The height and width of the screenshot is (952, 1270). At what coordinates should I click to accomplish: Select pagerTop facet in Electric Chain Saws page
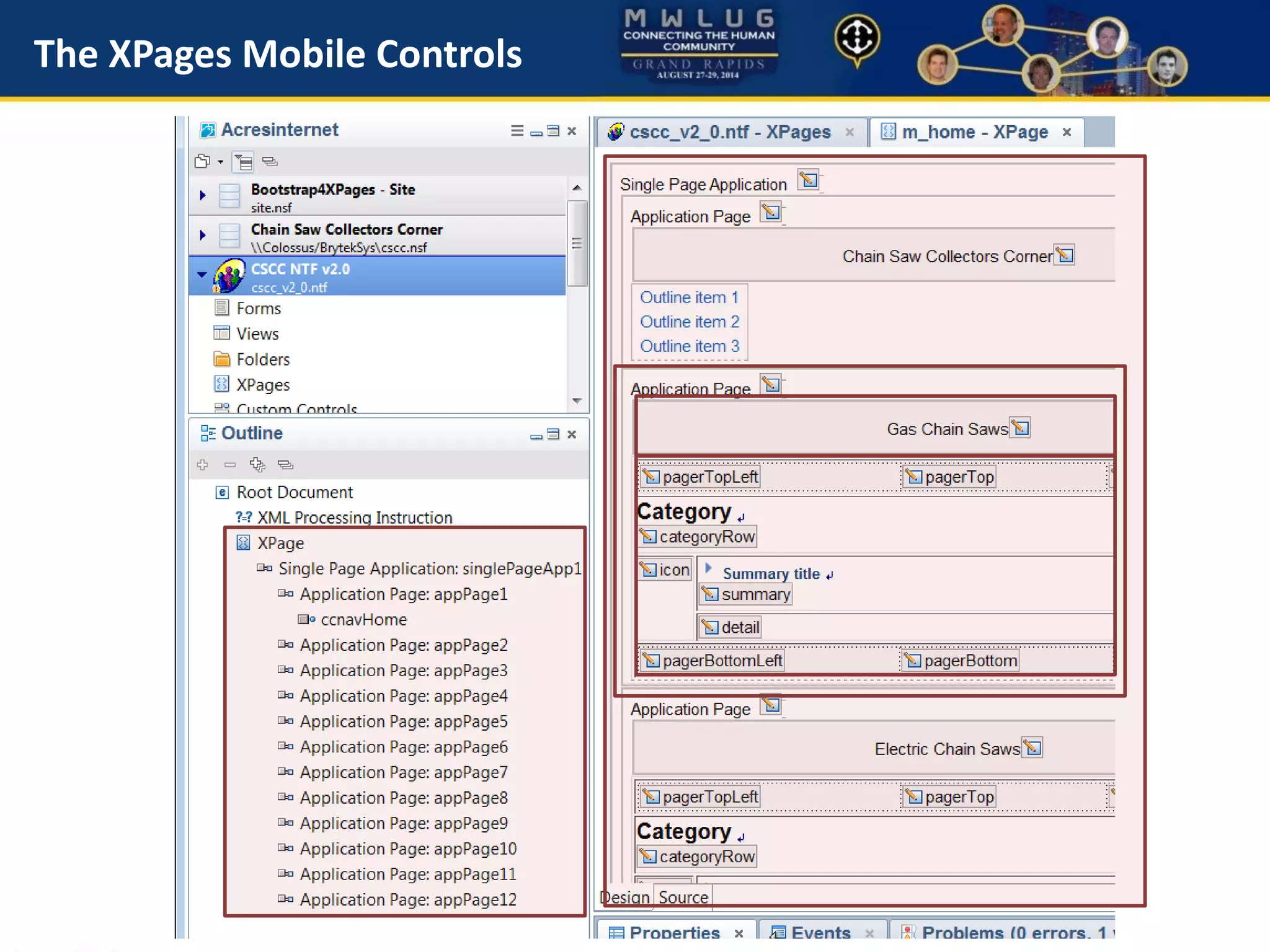pyautogui.click(x=949, y=796)
